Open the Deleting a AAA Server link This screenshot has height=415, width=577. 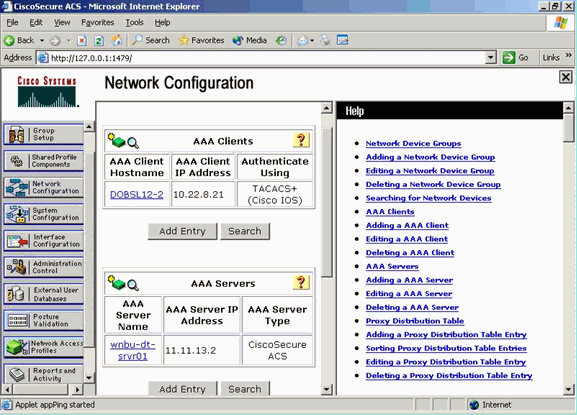[x=412, y=307]
